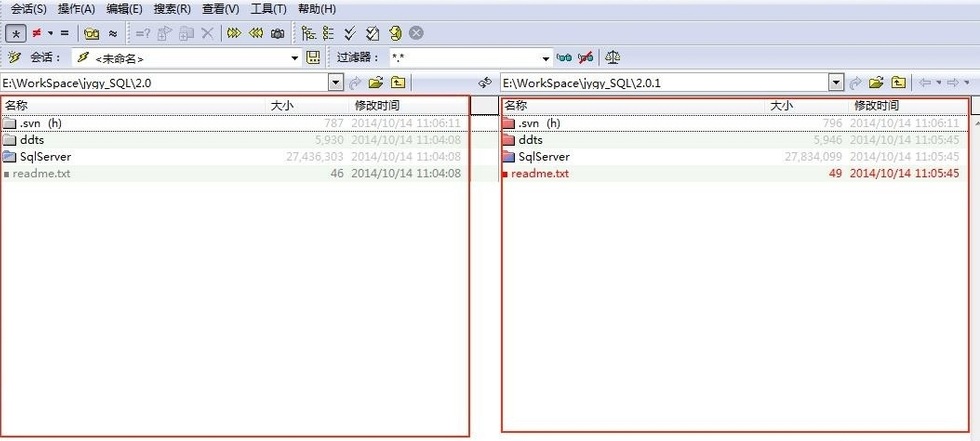Click the Sessions lightning icon left of 会话
Image resolution: width=980 pixels, height=441 pixels.
(x=14, y=57)
